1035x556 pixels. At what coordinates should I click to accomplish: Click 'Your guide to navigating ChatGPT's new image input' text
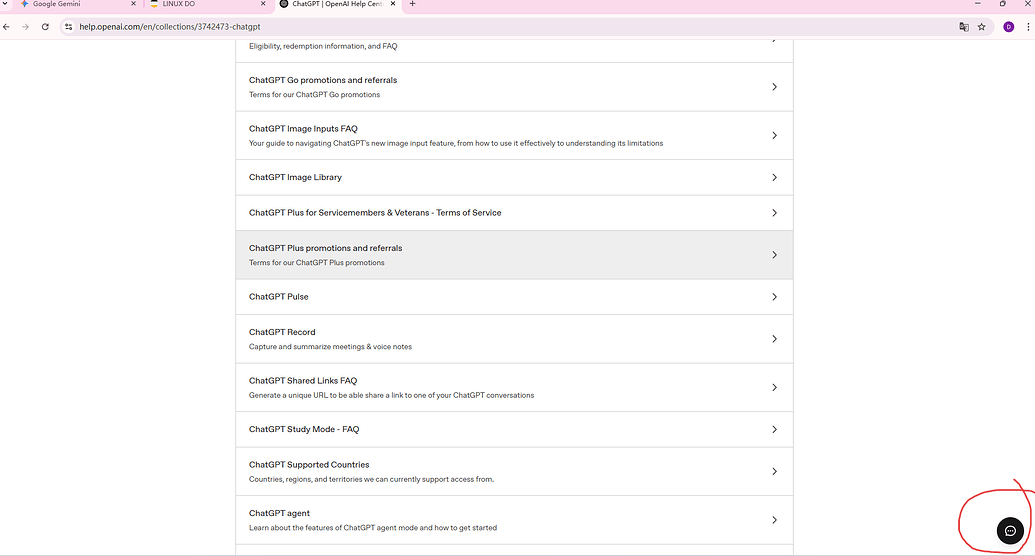(x=455, y=143)
